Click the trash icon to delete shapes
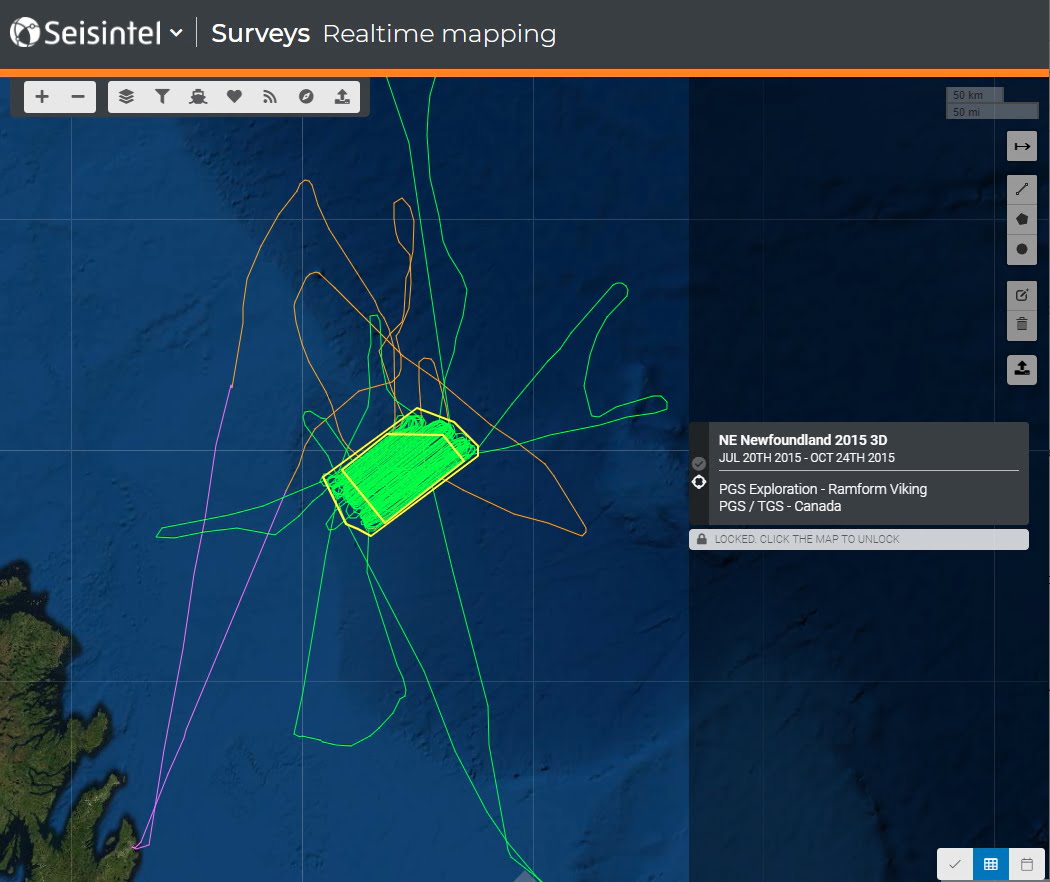The image size is (1050, 882). [1021, 324]
